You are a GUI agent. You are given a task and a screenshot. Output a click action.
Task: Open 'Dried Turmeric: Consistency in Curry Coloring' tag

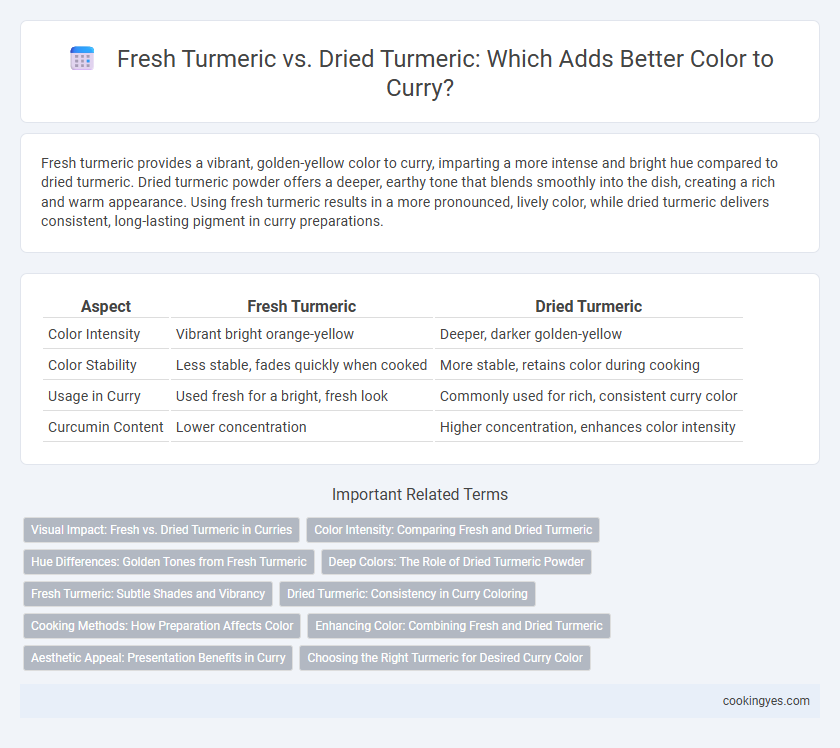tap(407, 594)
